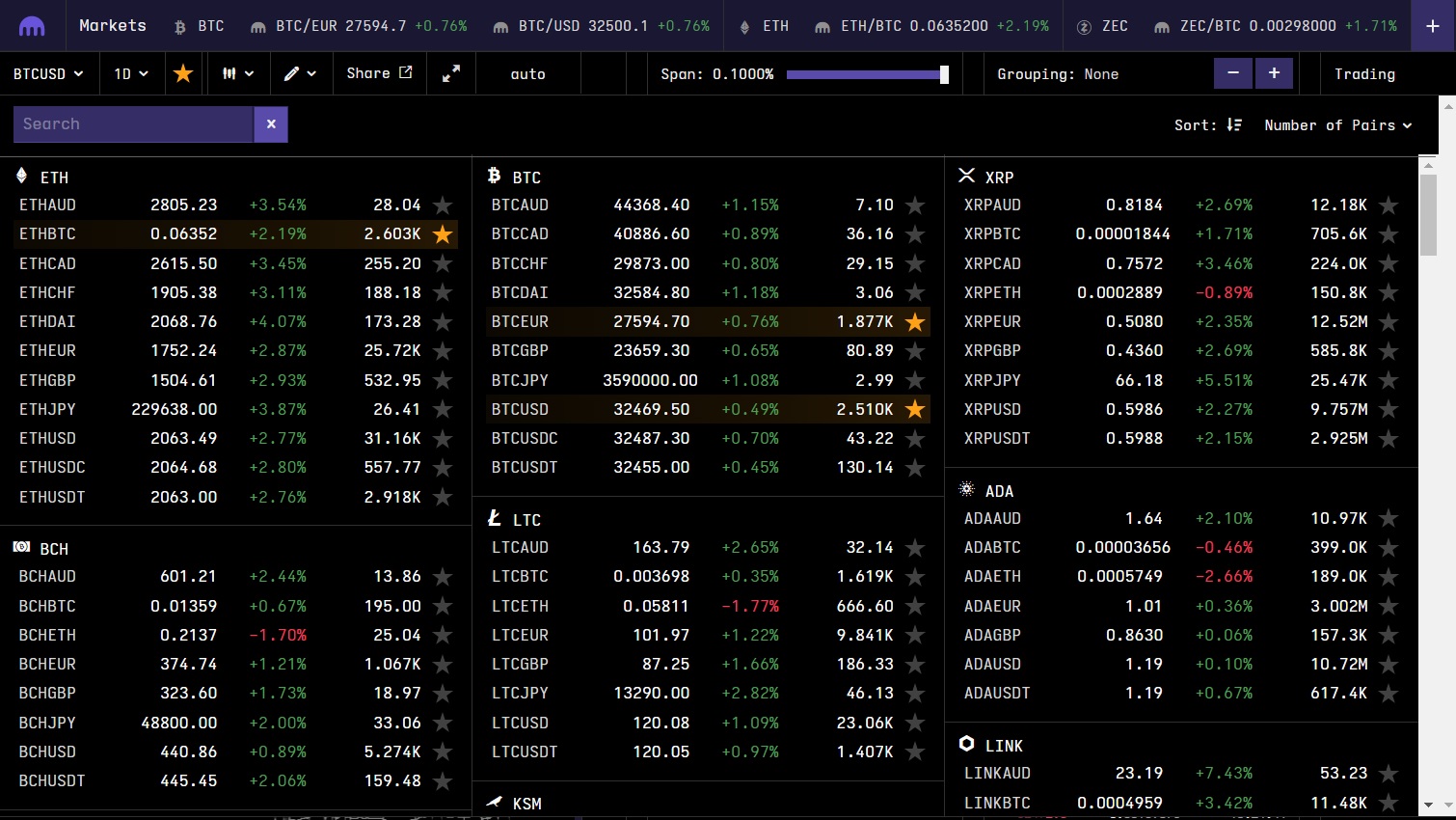Add a new tab with plus button
This screenshot has width=1456, height=820.
[1432, 26]
